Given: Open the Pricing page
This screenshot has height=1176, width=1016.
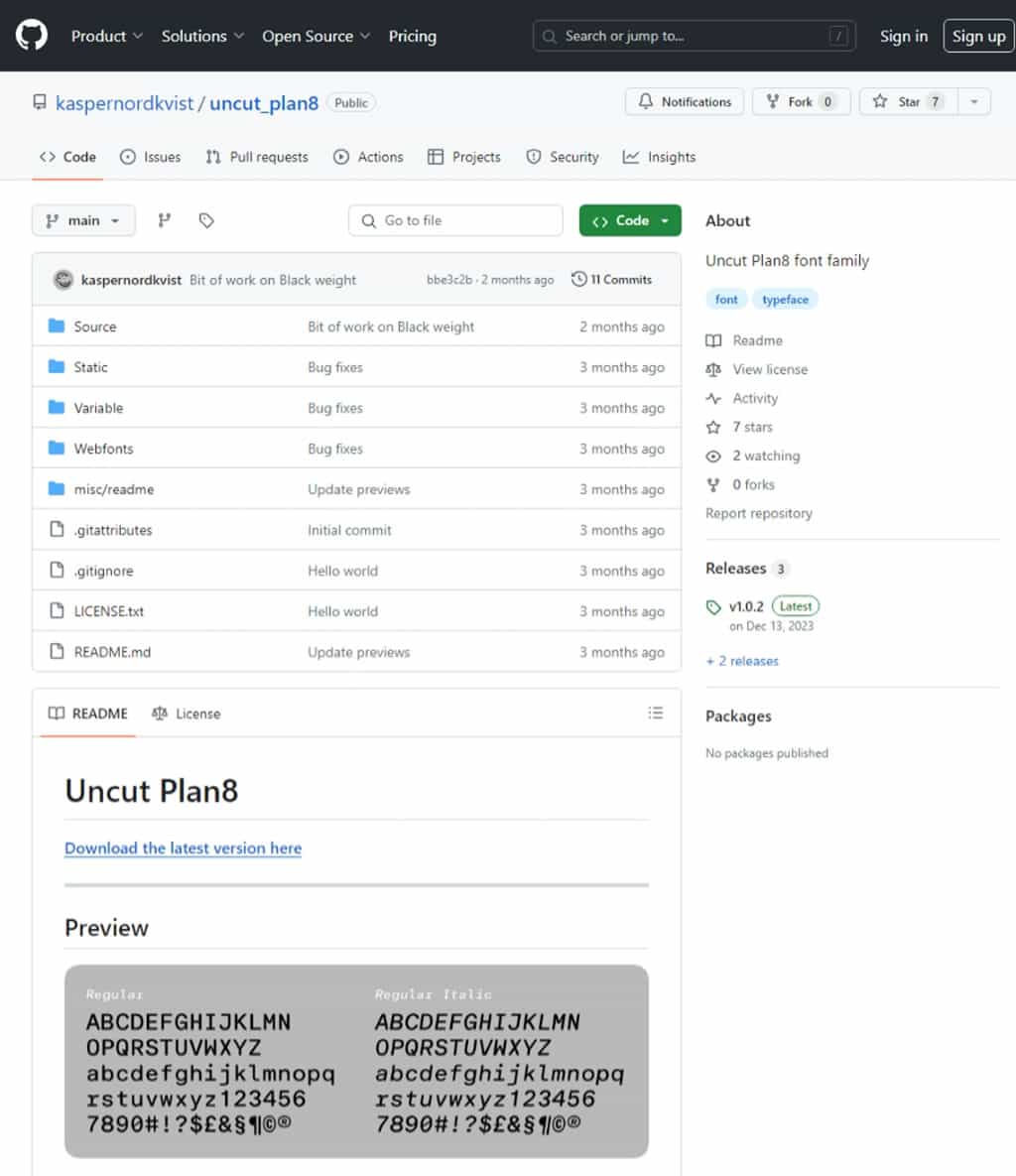Looking at the screenshot, I should [x=413, y=36].
